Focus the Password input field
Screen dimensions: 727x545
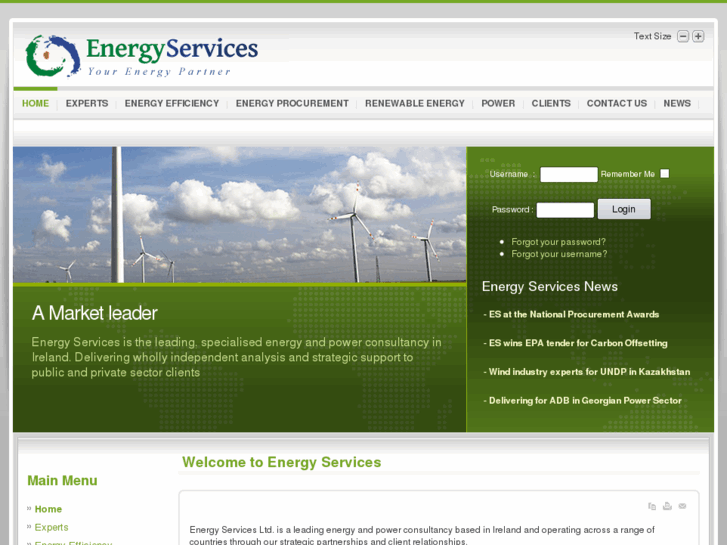(x=565, y=210)
